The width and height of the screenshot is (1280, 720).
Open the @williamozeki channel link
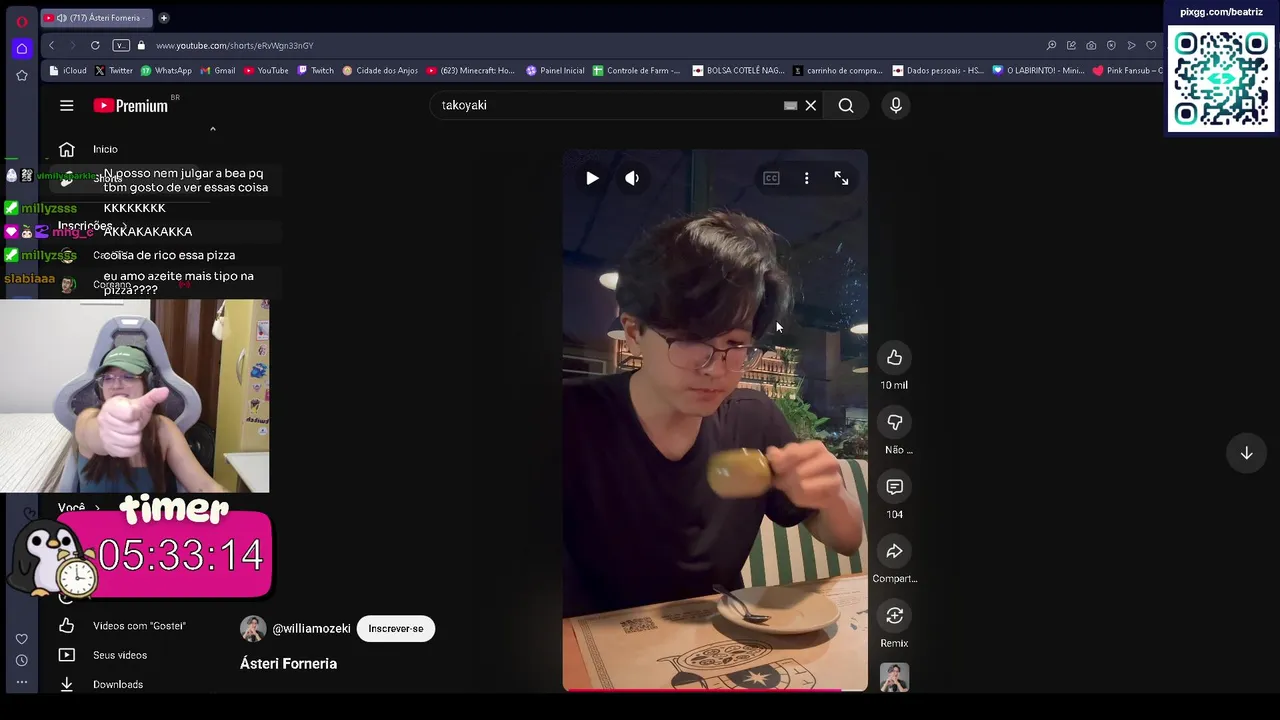pos(311,629)
